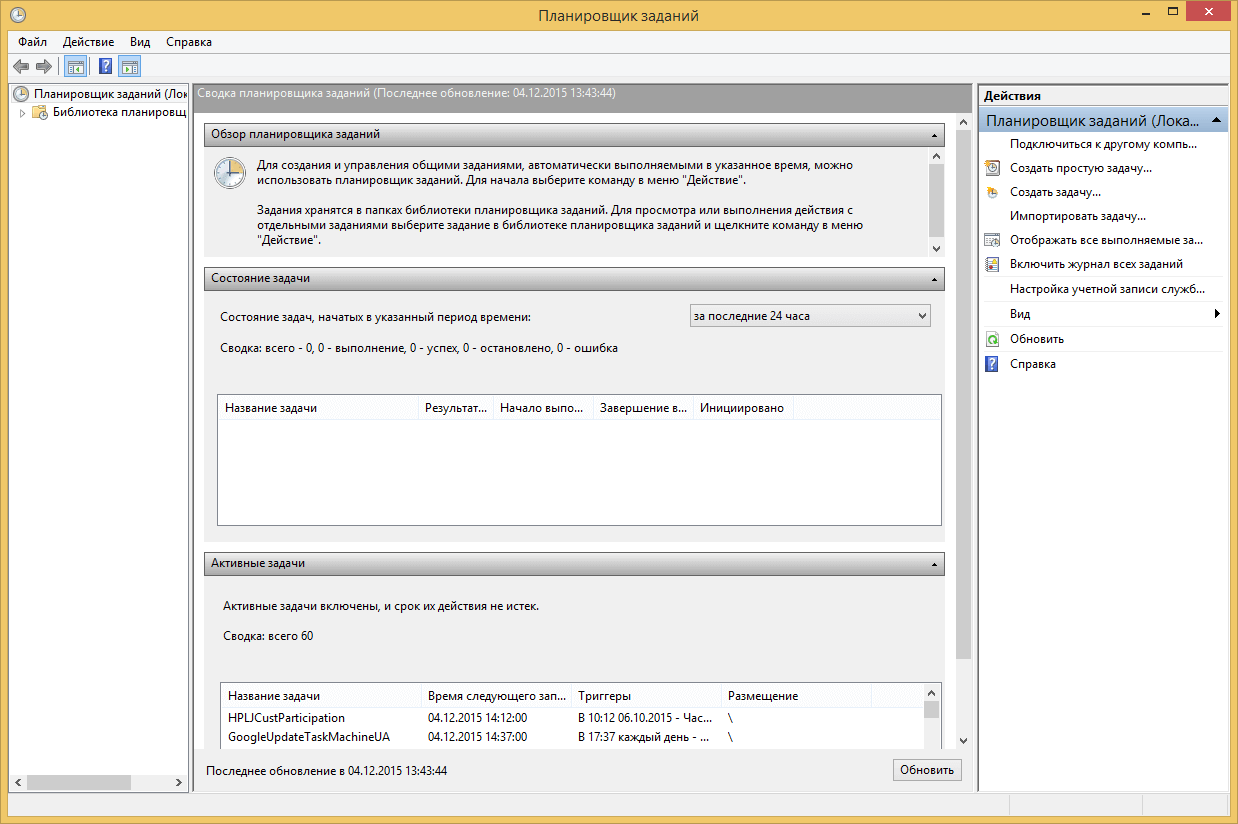Viewport: 1238px width, 824px height.
Task: Click 'Отображать все выполняемые задачи' action
Action: [1105, 240]
